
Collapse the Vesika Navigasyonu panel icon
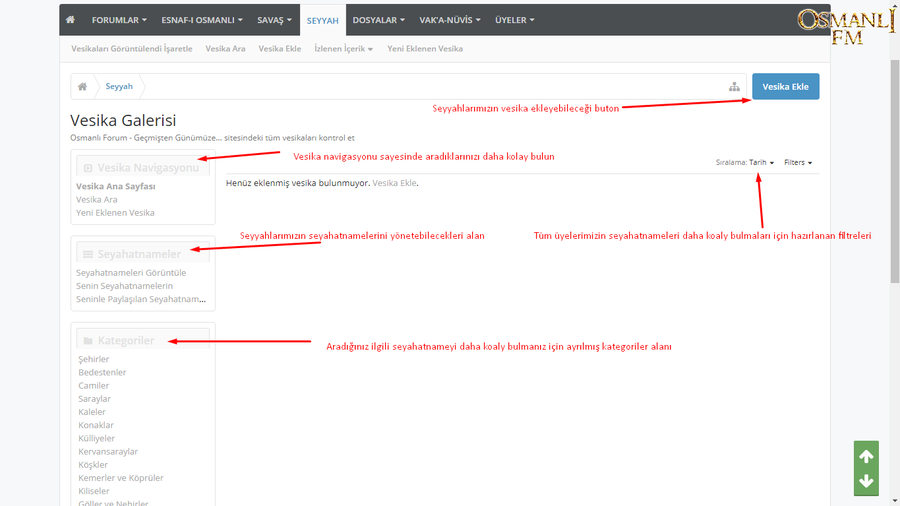pos(88,168)
